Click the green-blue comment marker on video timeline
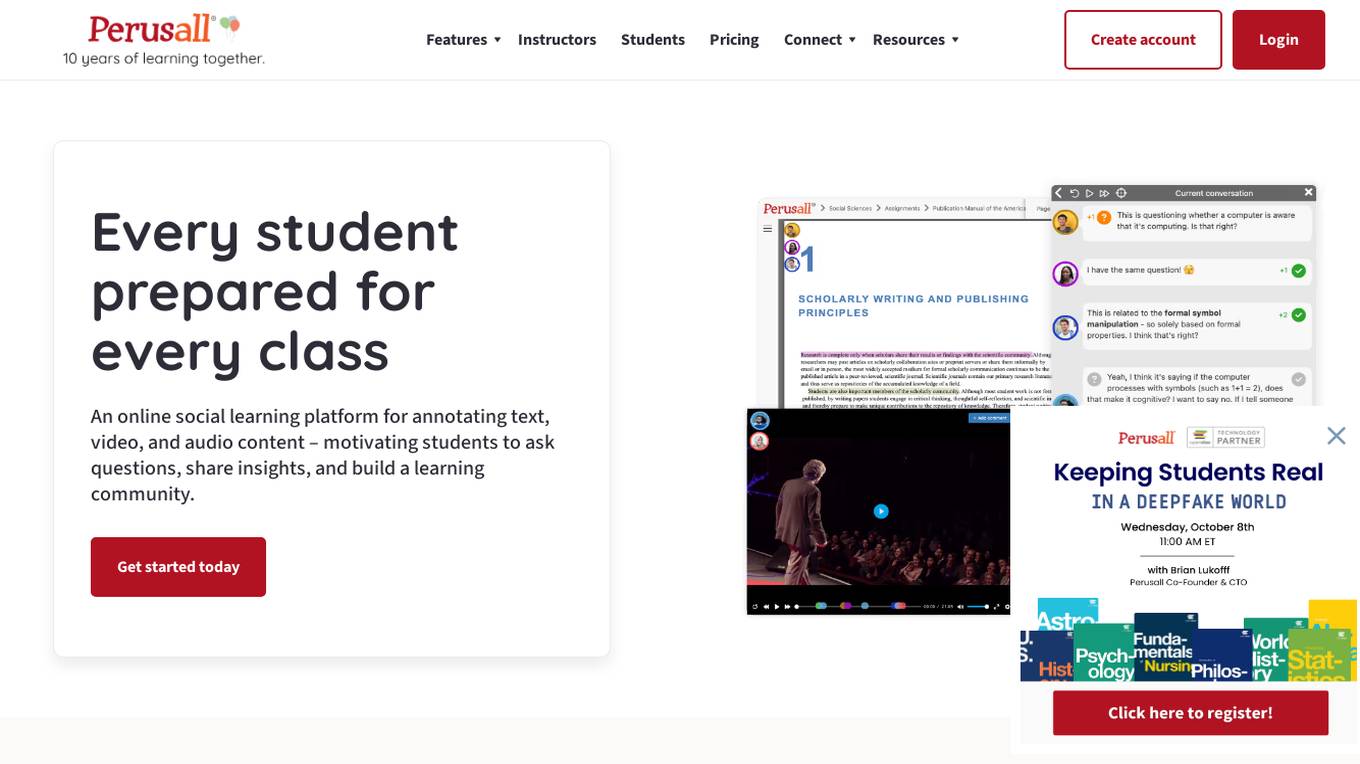This screenshot has width=1360, height=764. click(821, 607)
